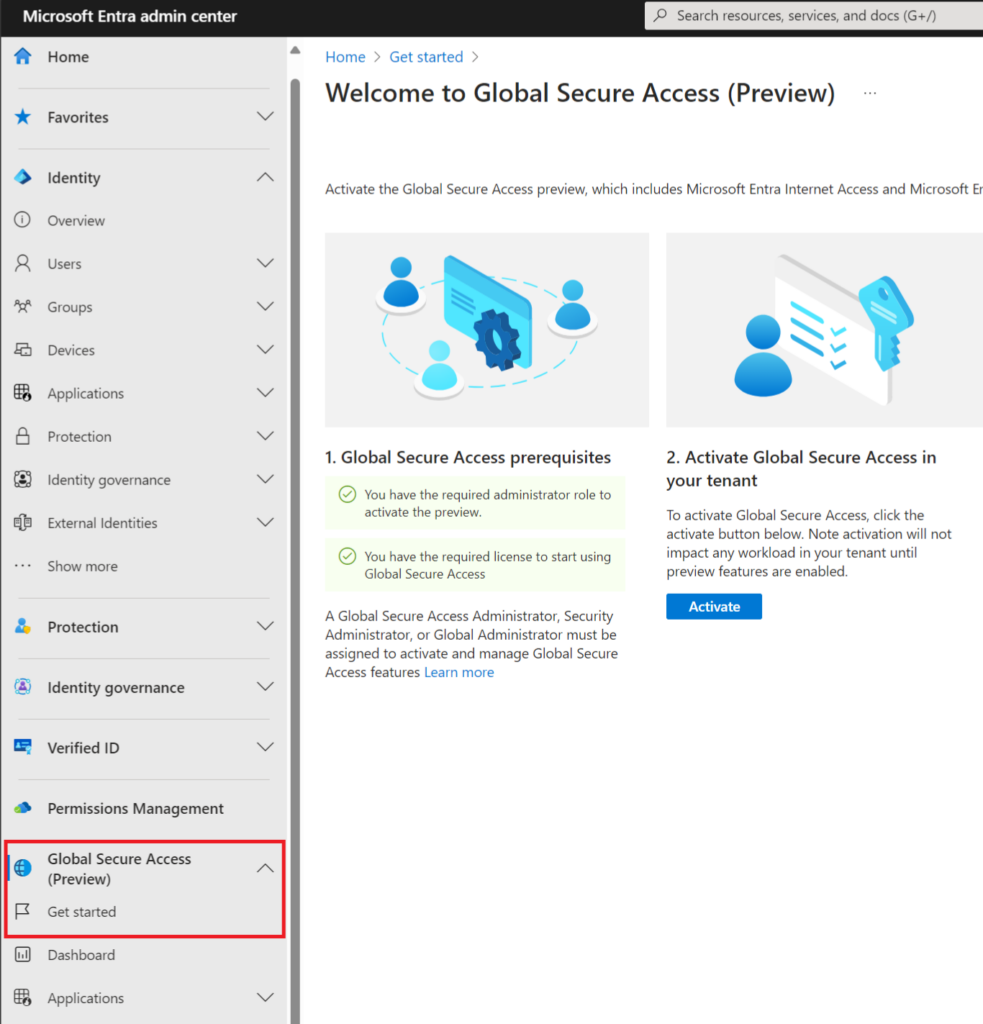Click the search magnifier icon
983x1024 pixels.
click(660, 15)
